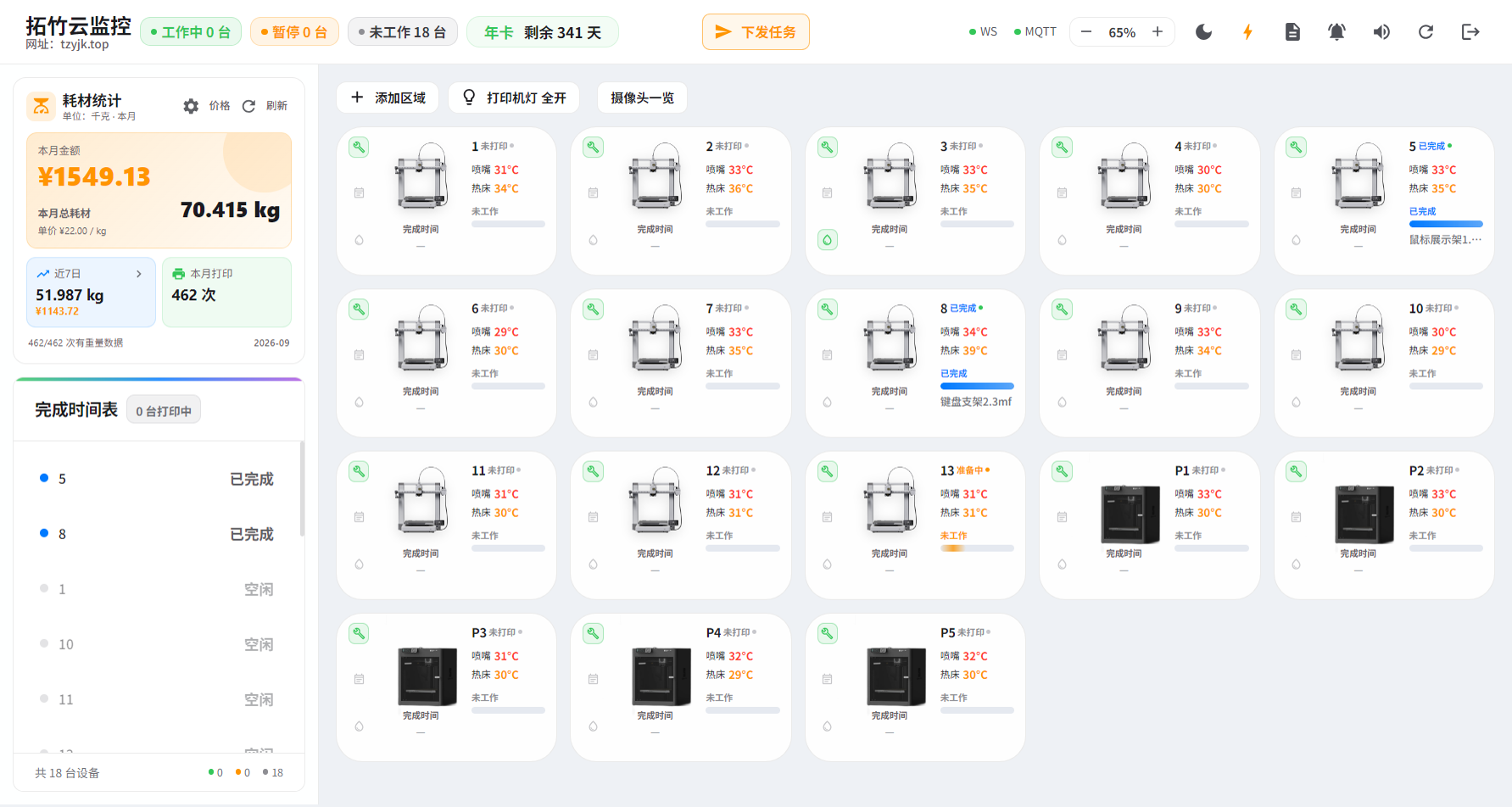
Task: Click file name 键盘支架2.3mf on printer 8
Action: pyautogui.click(x=976, y=402)
